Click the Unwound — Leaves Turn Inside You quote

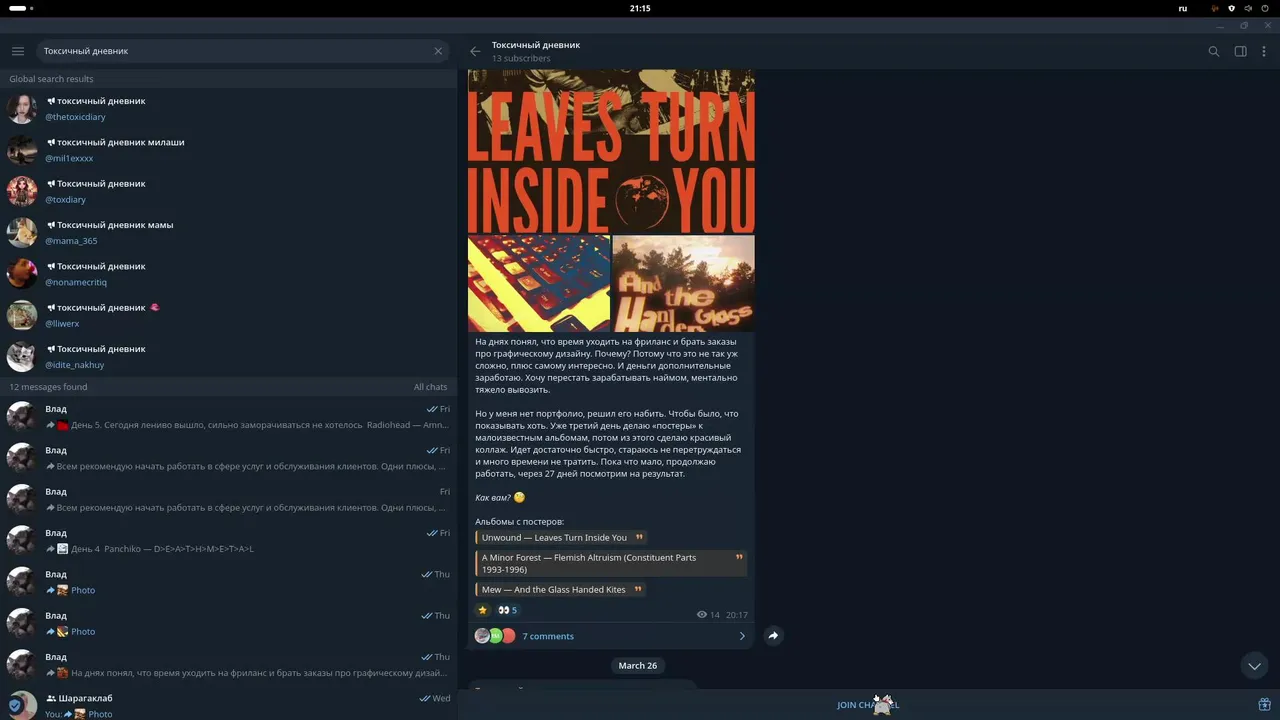click(x=560, y=538)
